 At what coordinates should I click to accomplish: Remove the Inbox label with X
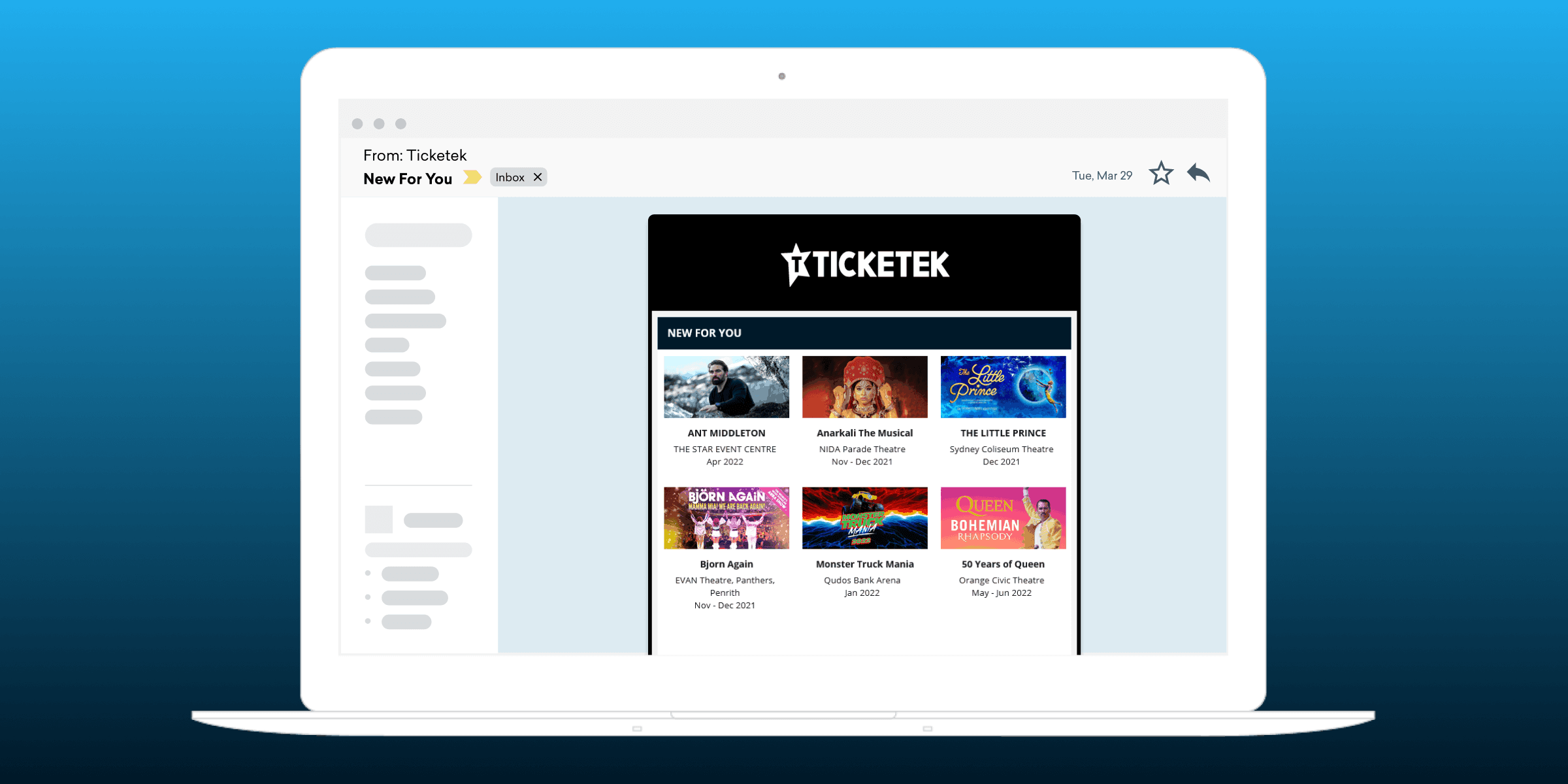[538, 177]
